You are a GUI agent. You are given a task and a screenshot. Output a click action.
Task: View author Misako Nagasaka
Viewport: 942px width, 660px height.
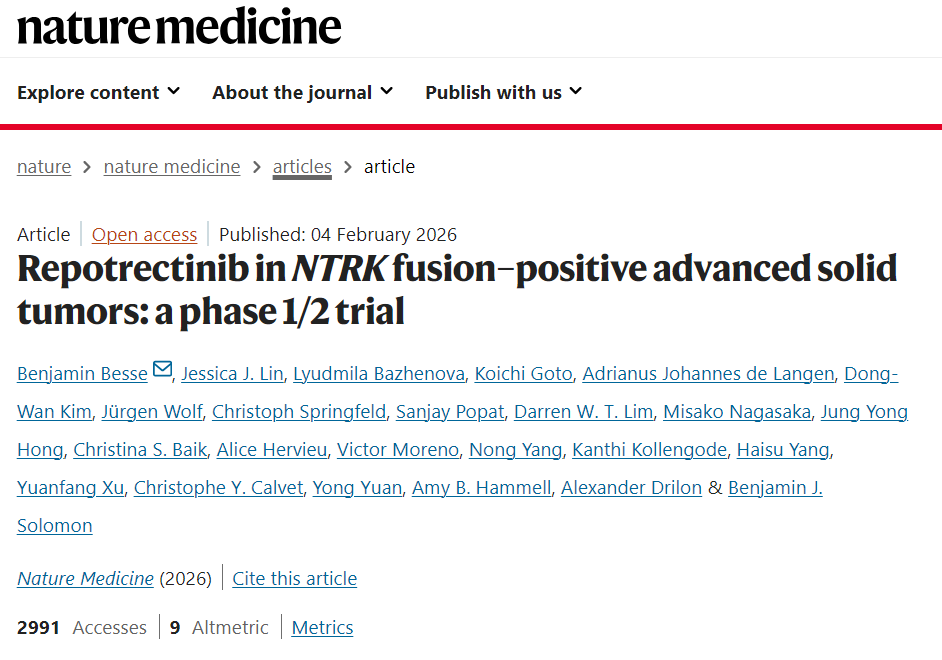(x=736, y=412)
